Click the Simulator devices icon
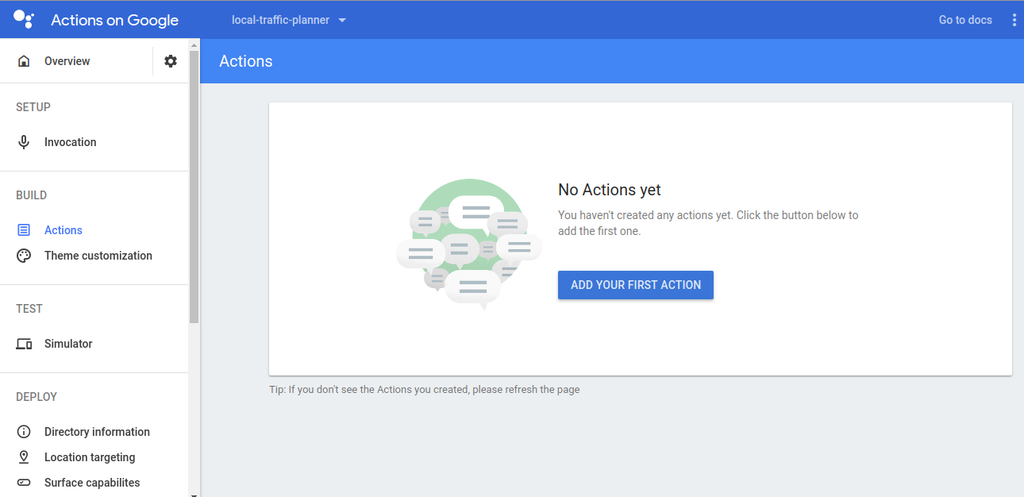This screenshot has width=1024, height=497. click(x=24, y=344)
